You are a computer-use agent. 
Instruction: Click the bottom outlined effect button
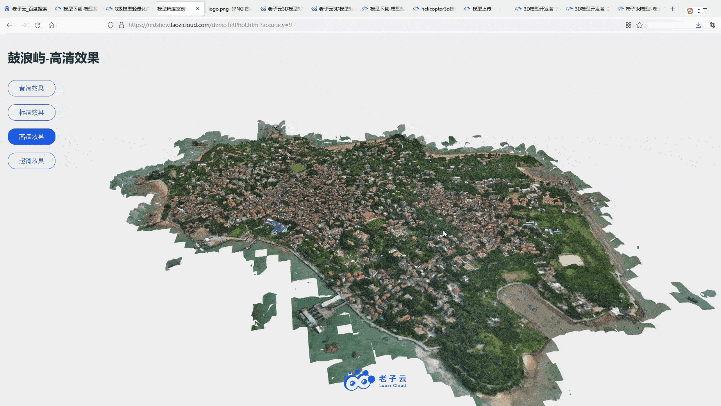32,161
